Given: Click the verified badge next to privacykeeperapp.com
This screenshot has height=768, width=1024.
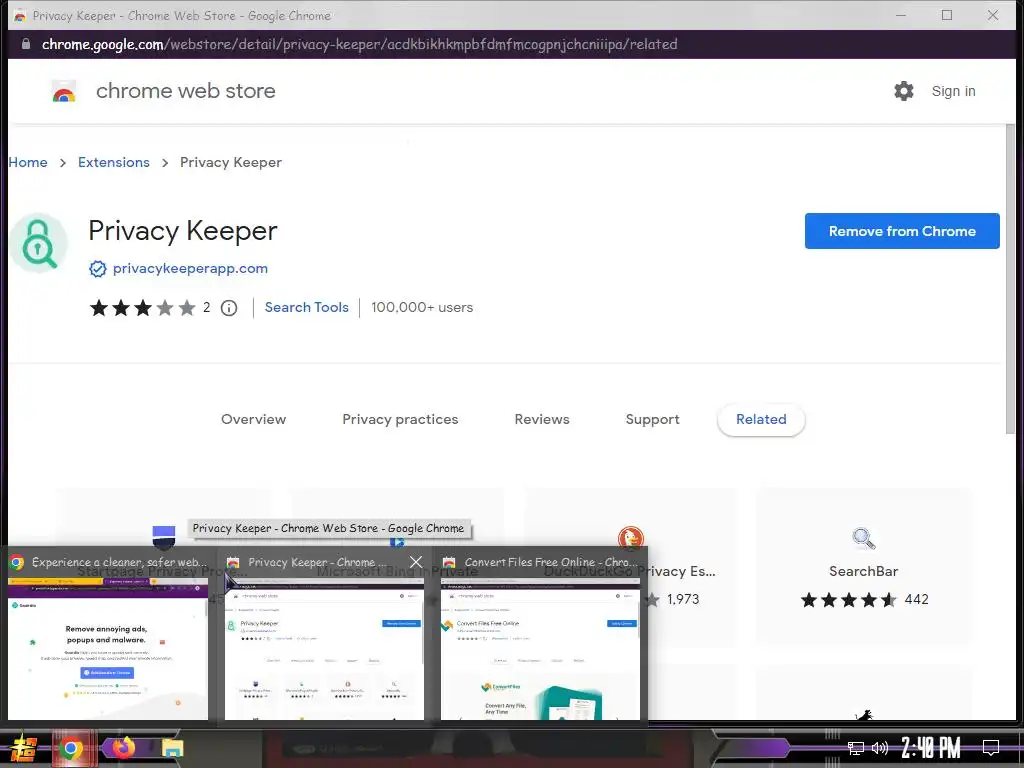Looking at the screenshot, I should 97,268.
